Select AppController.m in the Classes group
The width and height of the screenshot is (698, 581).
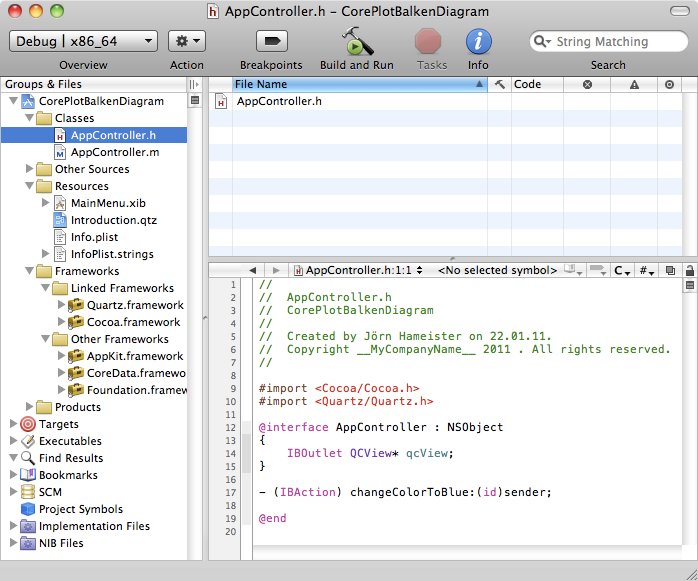click(114, 152)
